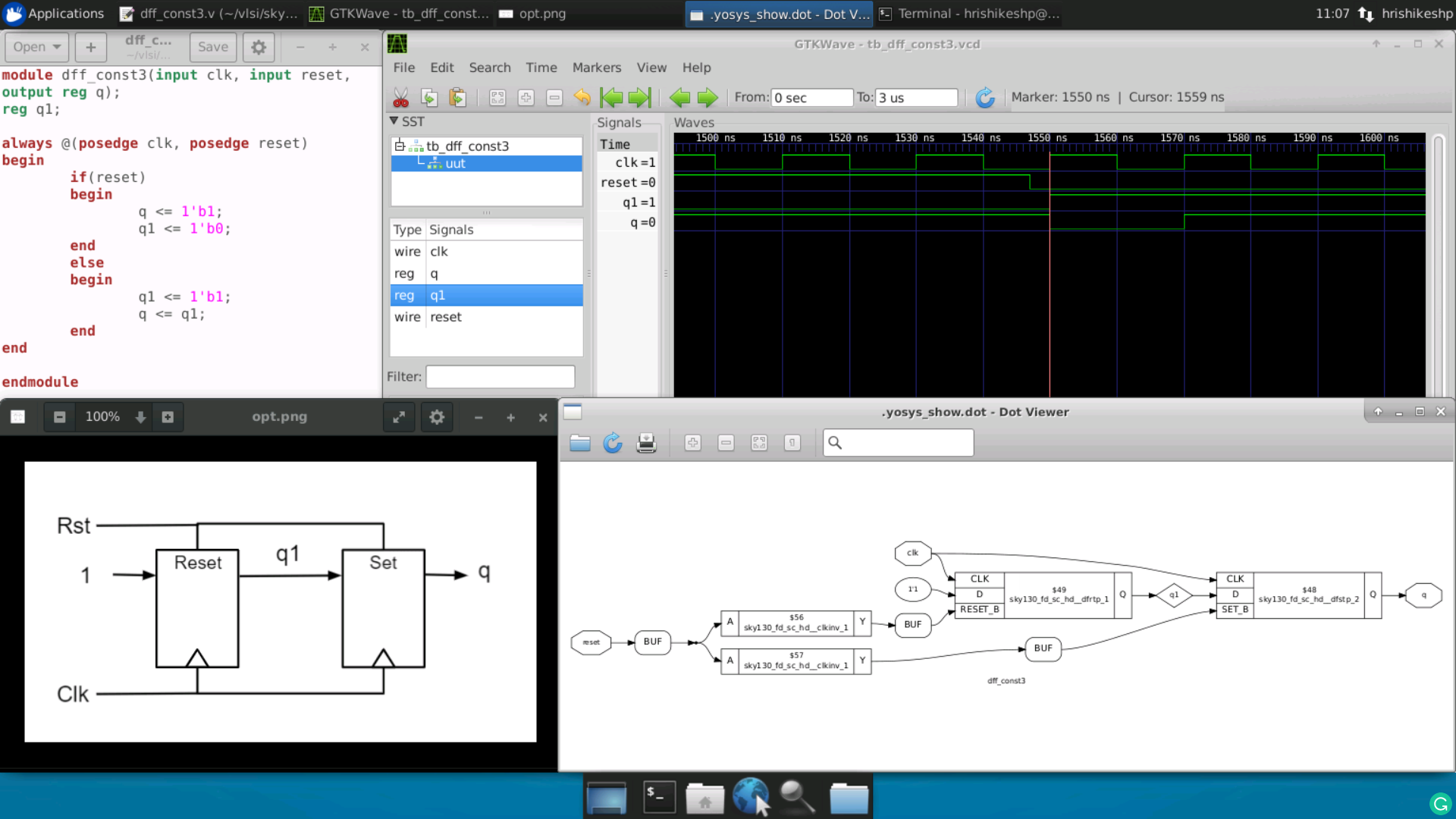Open the Search menu in GTKWave

click(x=489, y=67)
